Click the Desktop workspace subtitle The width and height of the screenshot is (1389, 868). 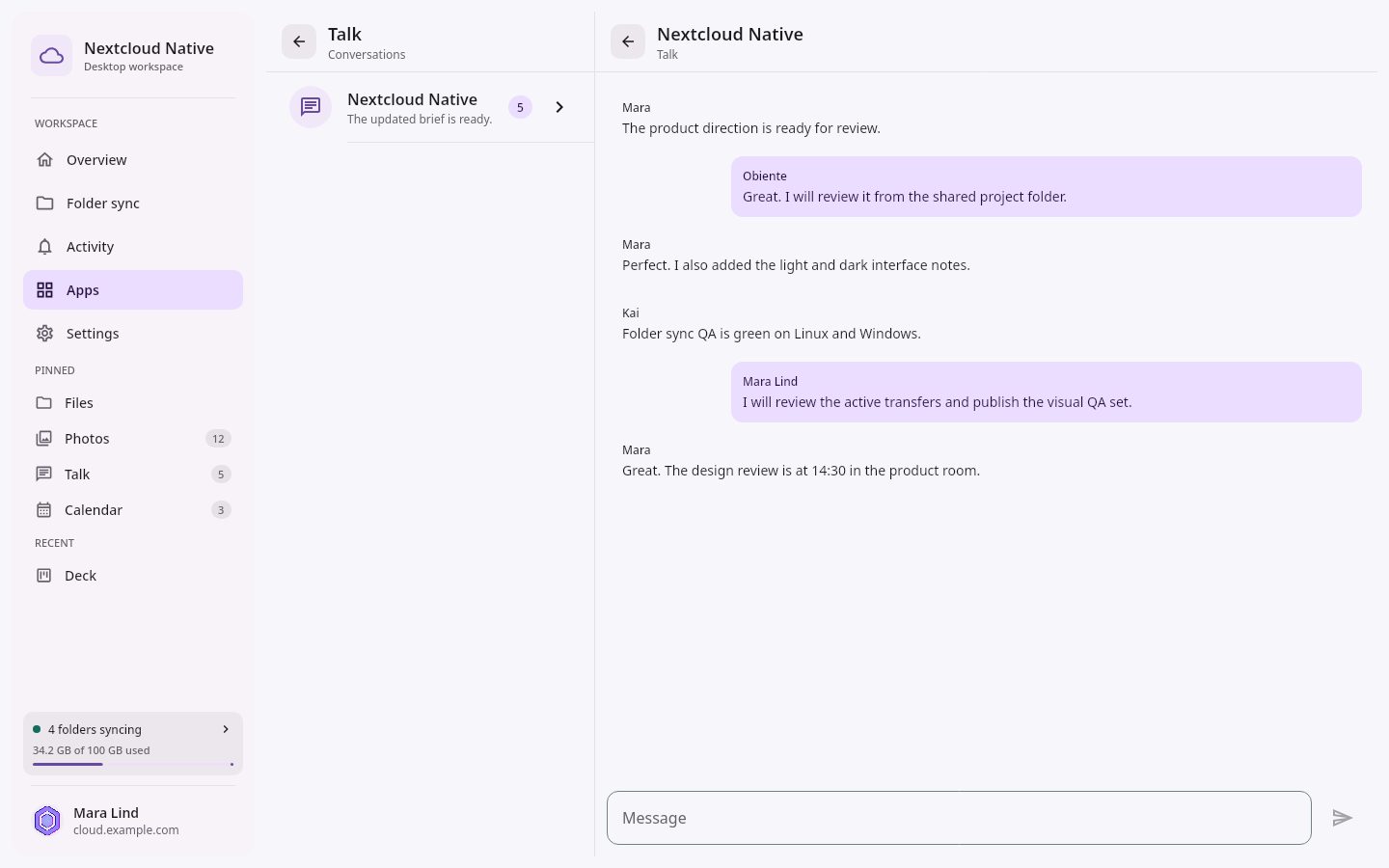(133, 67)
